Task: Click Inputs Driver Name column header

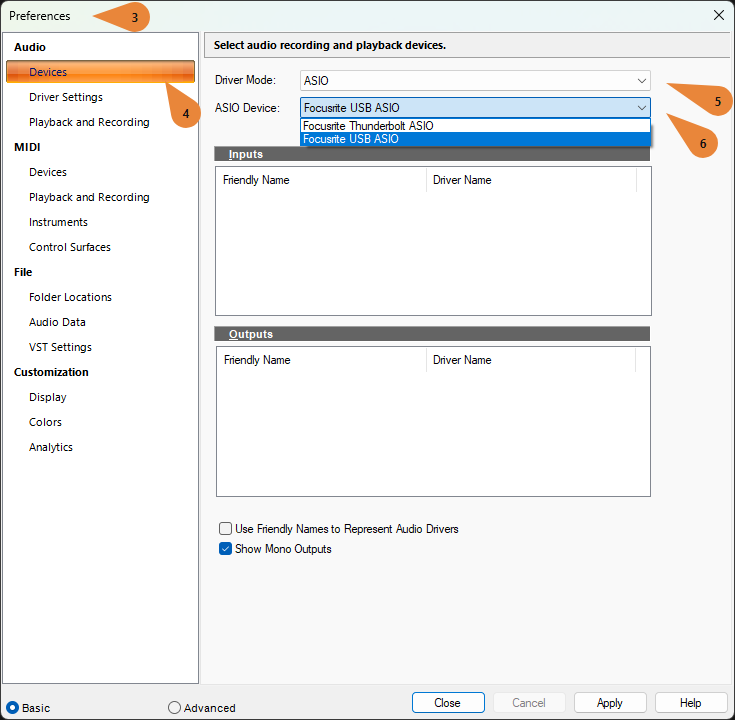Action: coord(532,180)
